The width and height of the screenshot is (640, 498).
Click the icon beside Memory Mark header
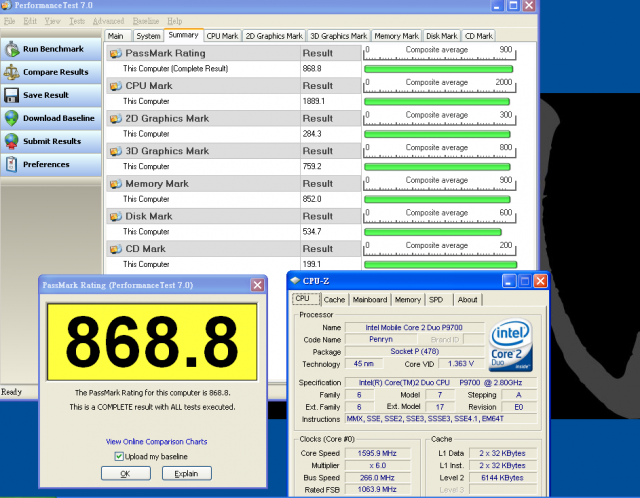coord(116,184)
